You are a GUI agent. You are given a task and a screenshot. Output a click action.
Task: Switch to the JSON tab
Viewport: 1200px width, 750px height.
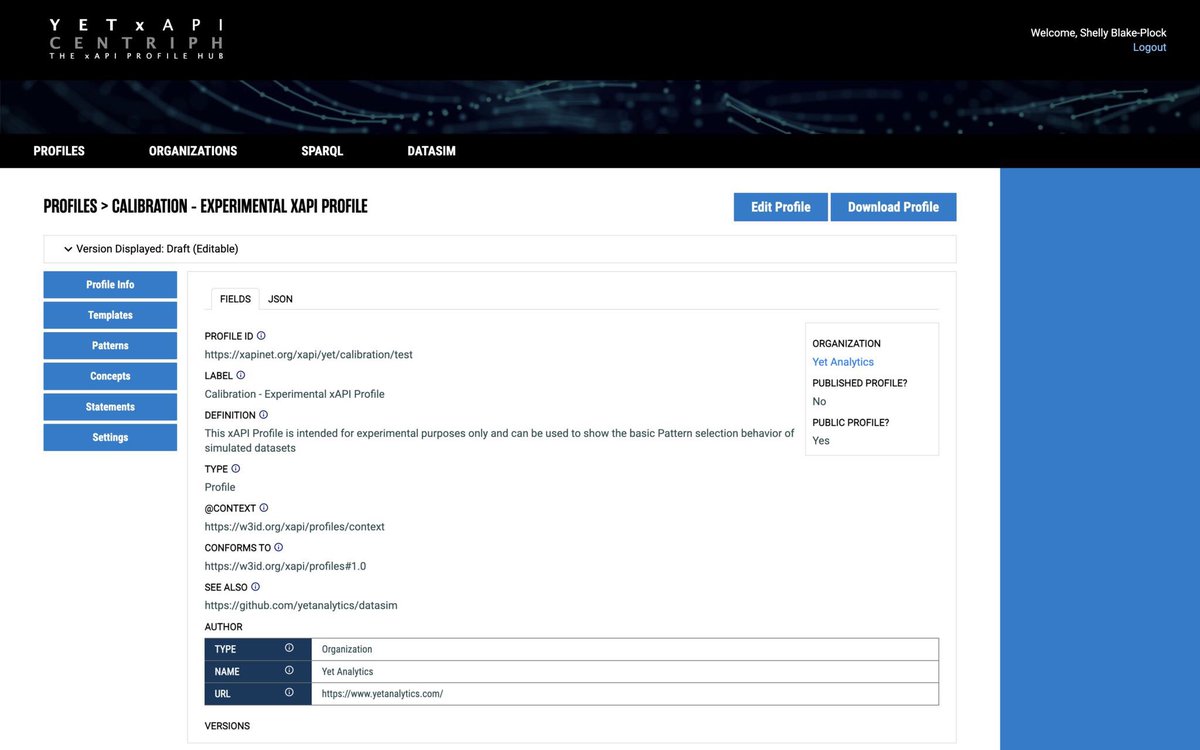pyautogui.click(x=280, y=299)
